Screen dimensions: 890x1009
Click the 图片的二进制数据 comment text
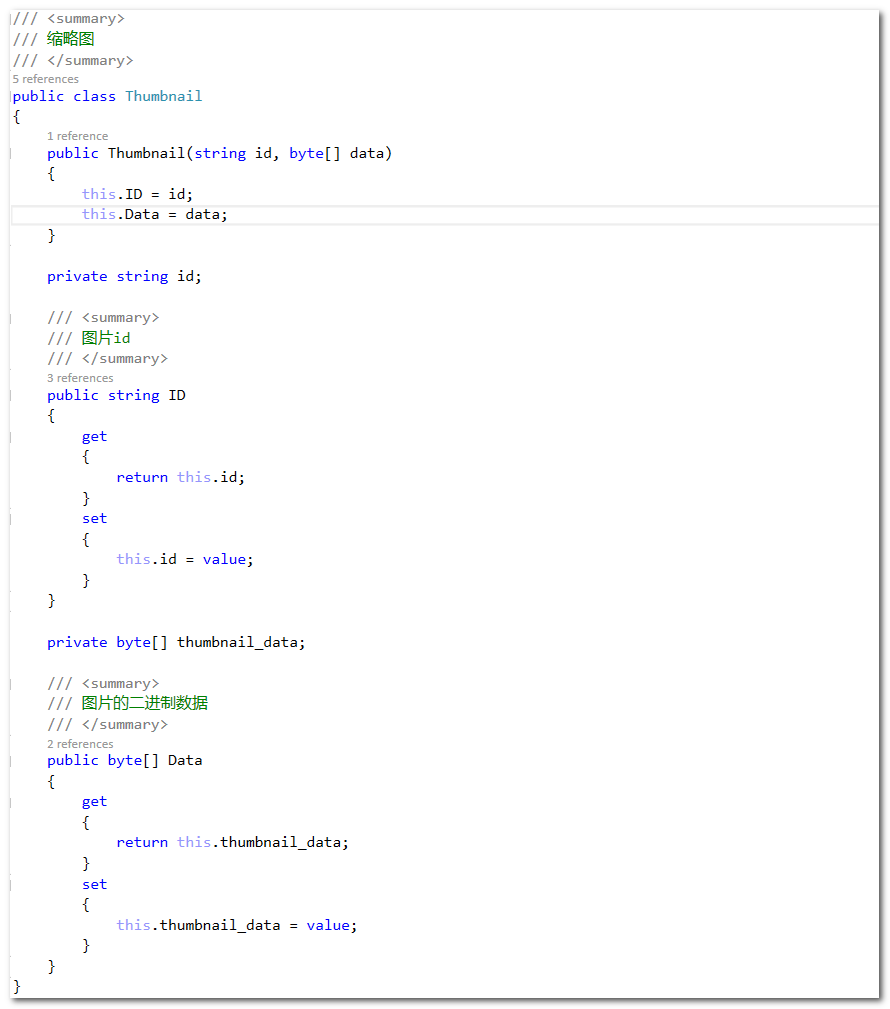tap(145, 703)
